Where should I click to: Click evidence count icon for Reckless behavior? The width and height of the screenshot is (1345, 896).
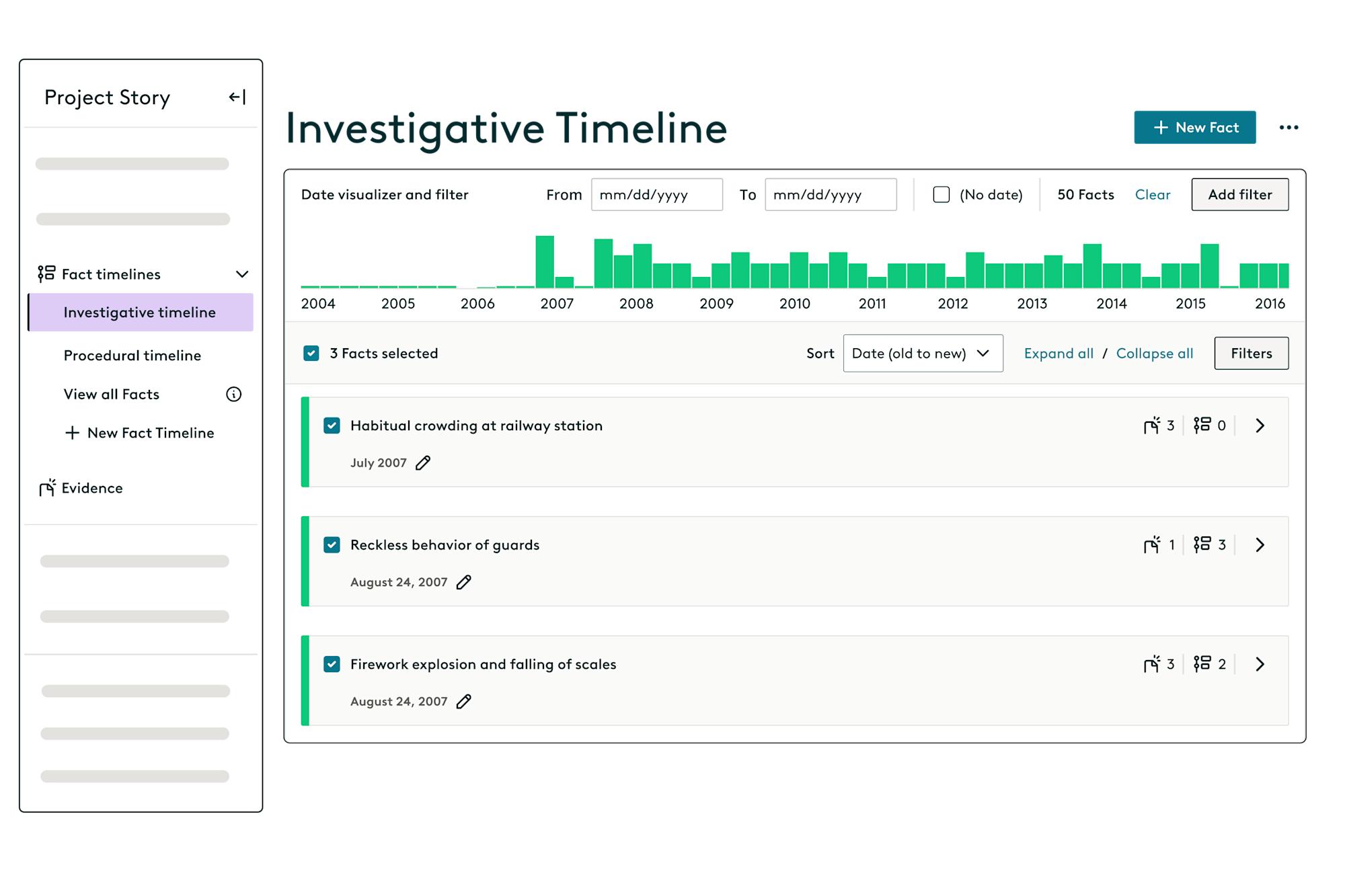[1152, 544]
